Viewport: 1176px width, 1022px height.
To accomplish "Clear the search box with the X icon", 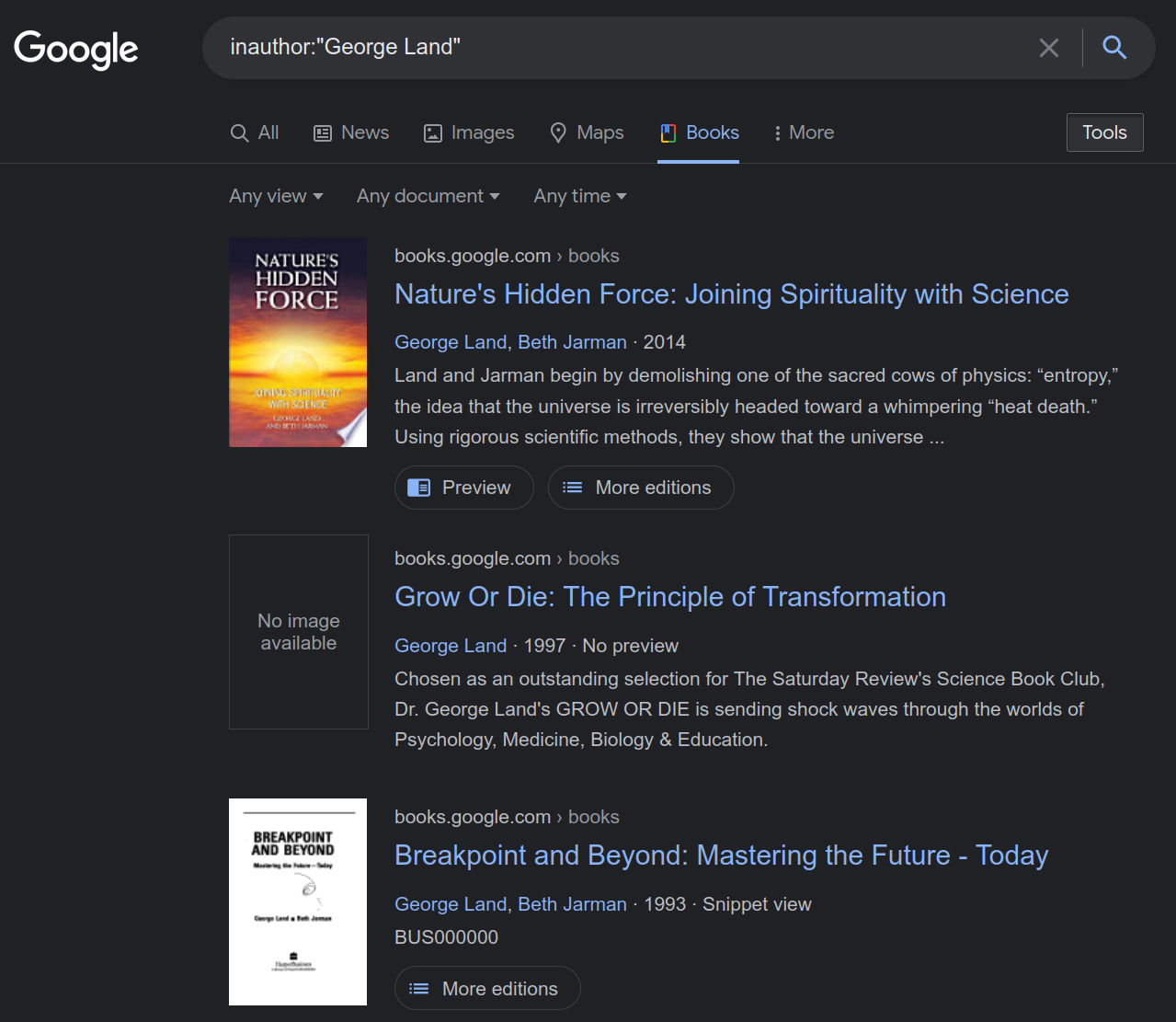I will click(x=1049, y=48).
